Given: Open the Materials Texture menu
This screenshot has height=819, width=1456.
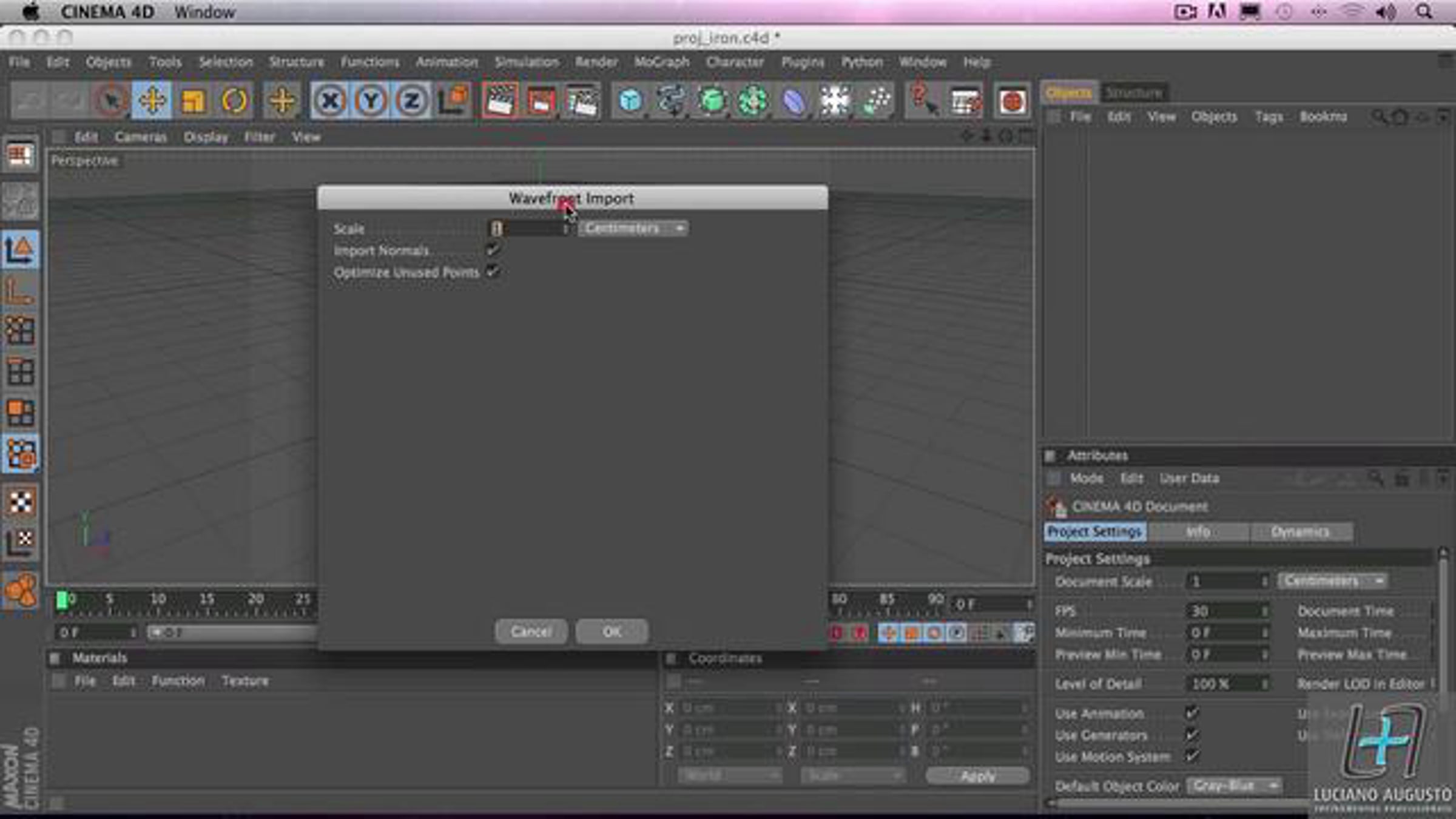Looking at the screenshot, I should pos(245,681).
